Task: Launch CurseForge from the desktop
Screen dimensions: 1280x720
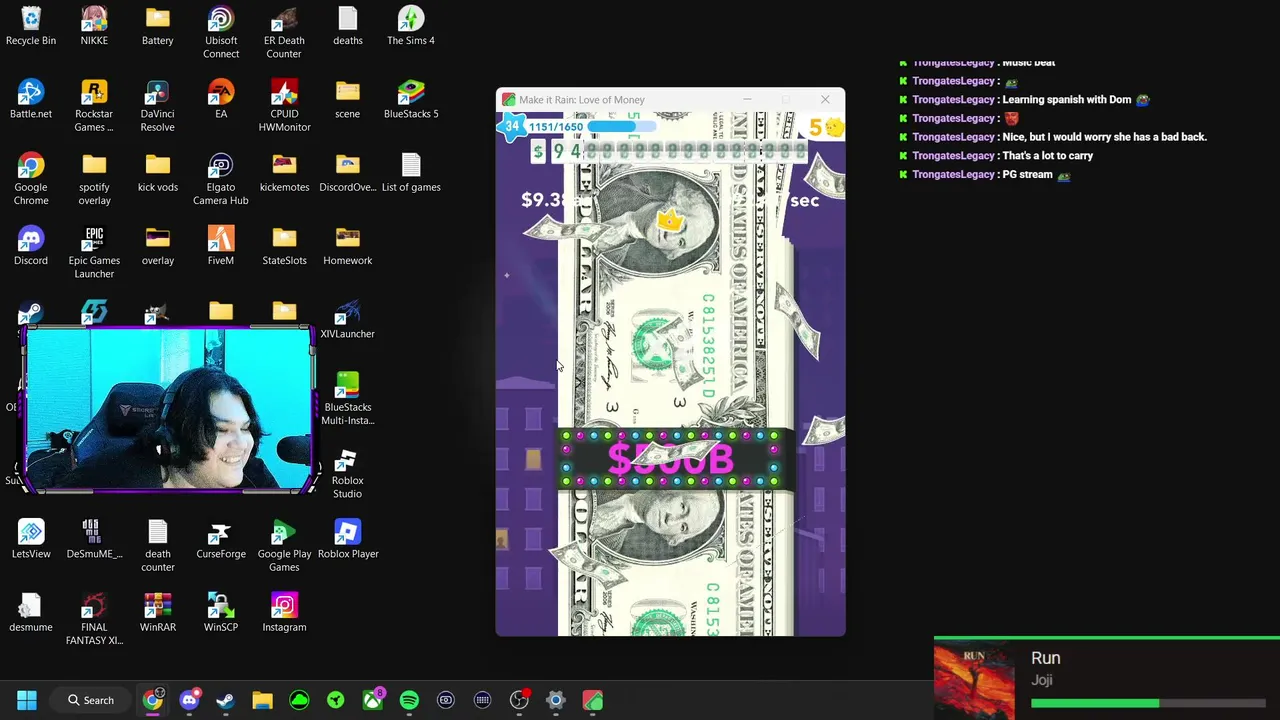Action: click(x=221, y=540)
